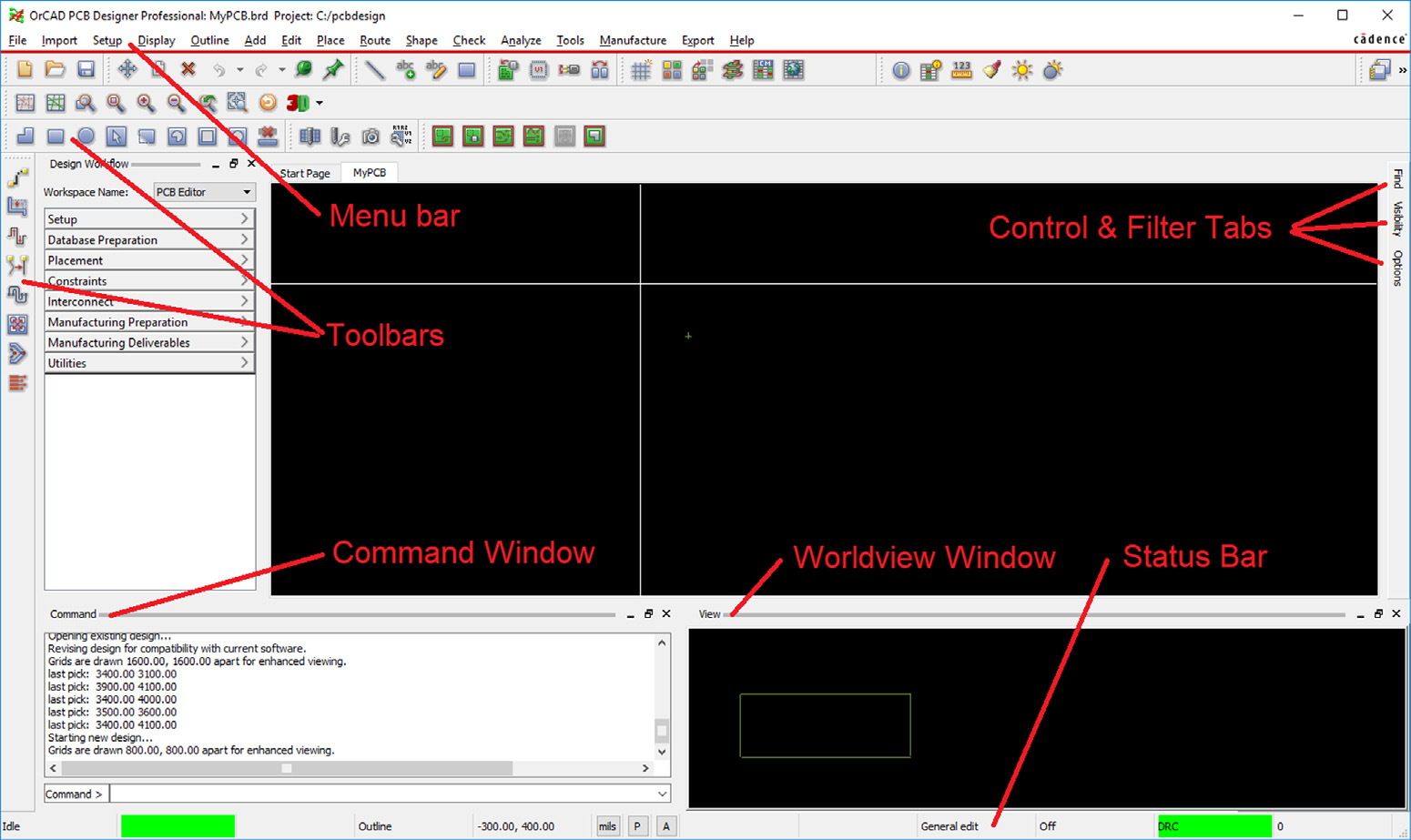Click the red X Delete tool
Image resolution: width=1411 pixels, height=840 pixels.
pyautogui.click(x=188, y=70)
